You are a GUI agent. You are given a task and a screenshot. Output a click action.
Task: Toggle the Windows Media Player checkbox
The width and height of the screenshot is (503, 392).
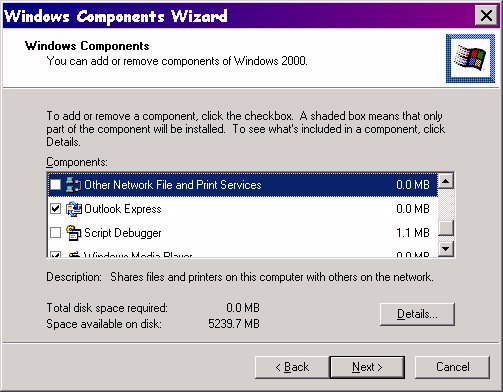55,255
